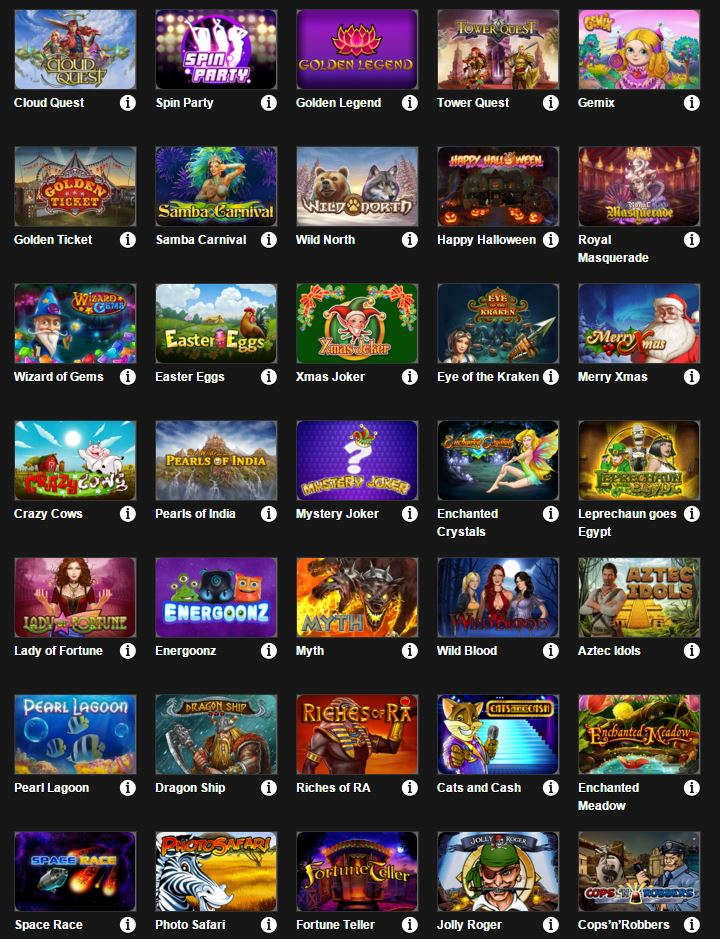
Task: Click the Samba Carnival title text
Action: (201, 240)
